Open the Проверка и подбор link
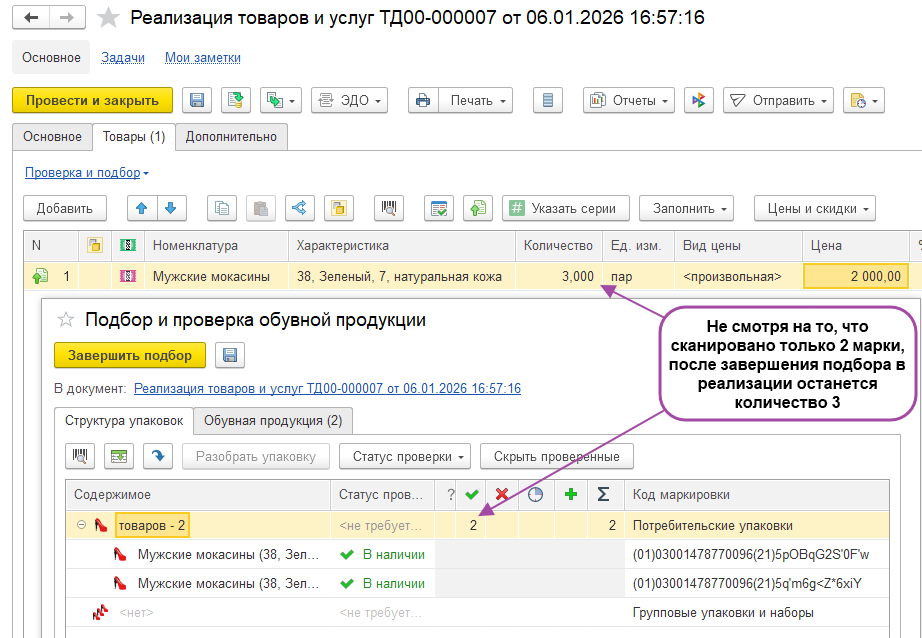Image resolution: width=922 pixels, height=638 pixels. coord(86,172)
